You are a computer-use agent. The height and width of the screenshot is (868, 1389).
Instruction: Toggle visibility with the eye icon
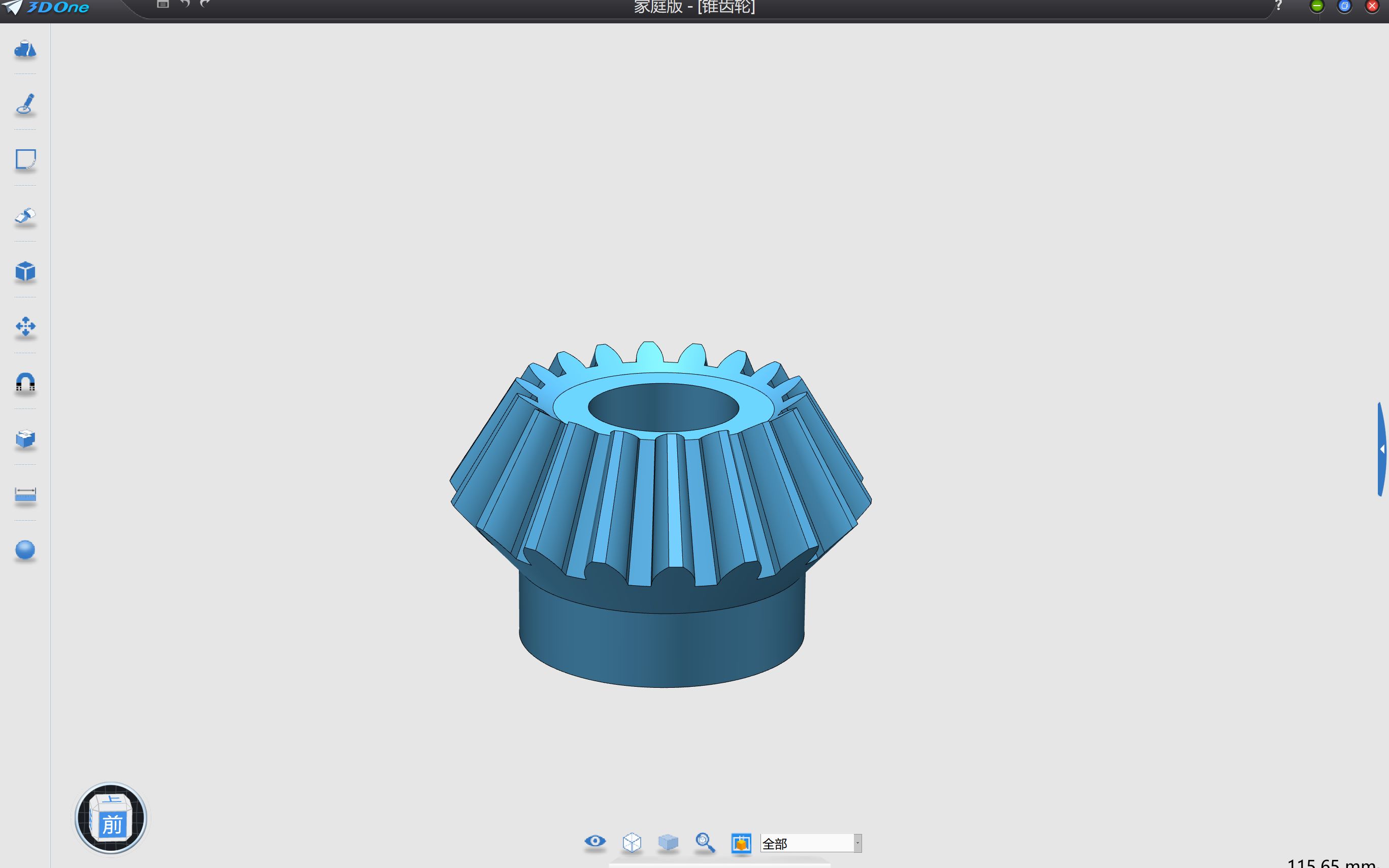595,841
